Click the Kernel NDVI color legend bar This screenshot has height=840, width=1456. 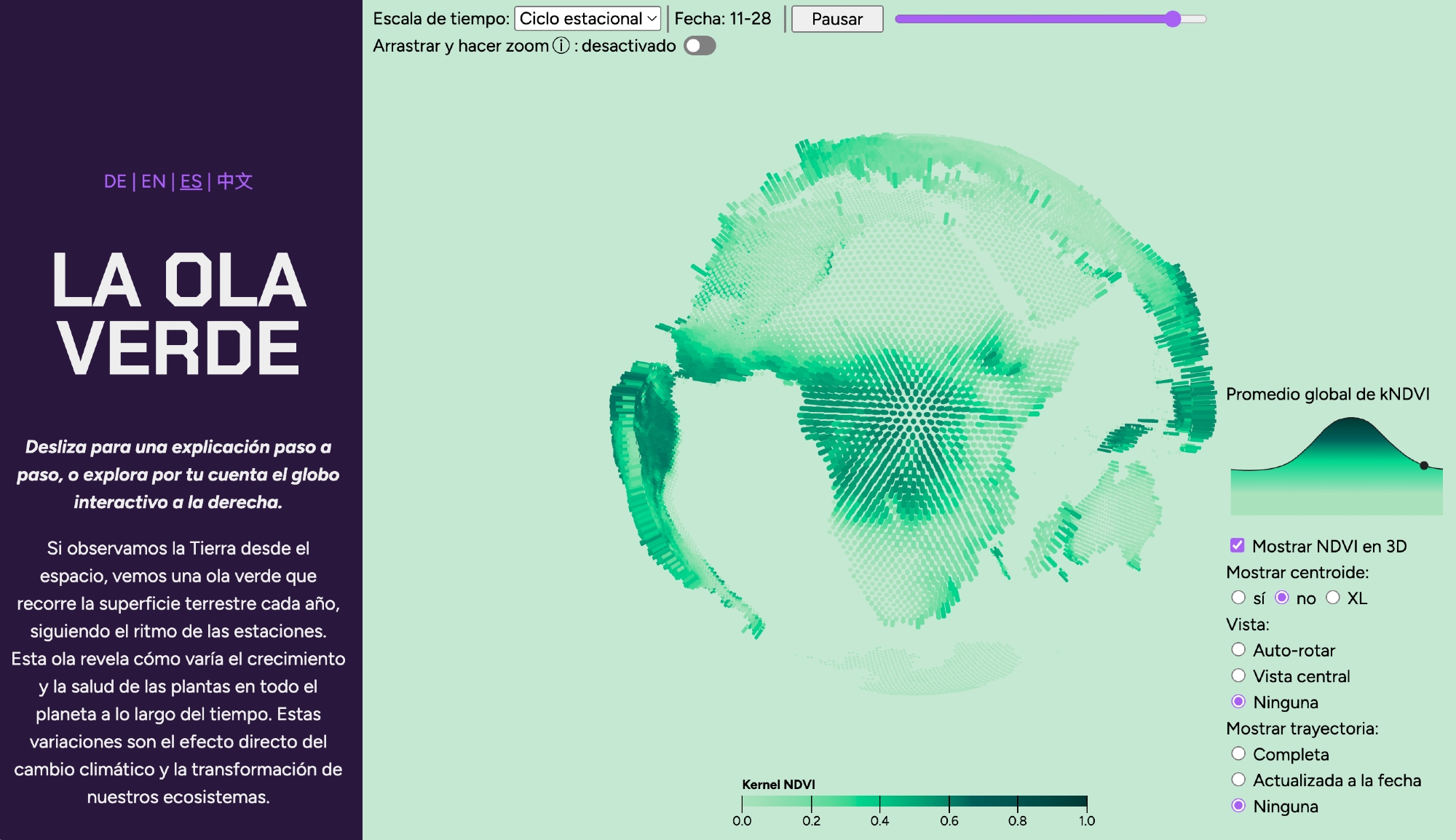(x=914, y=801)
